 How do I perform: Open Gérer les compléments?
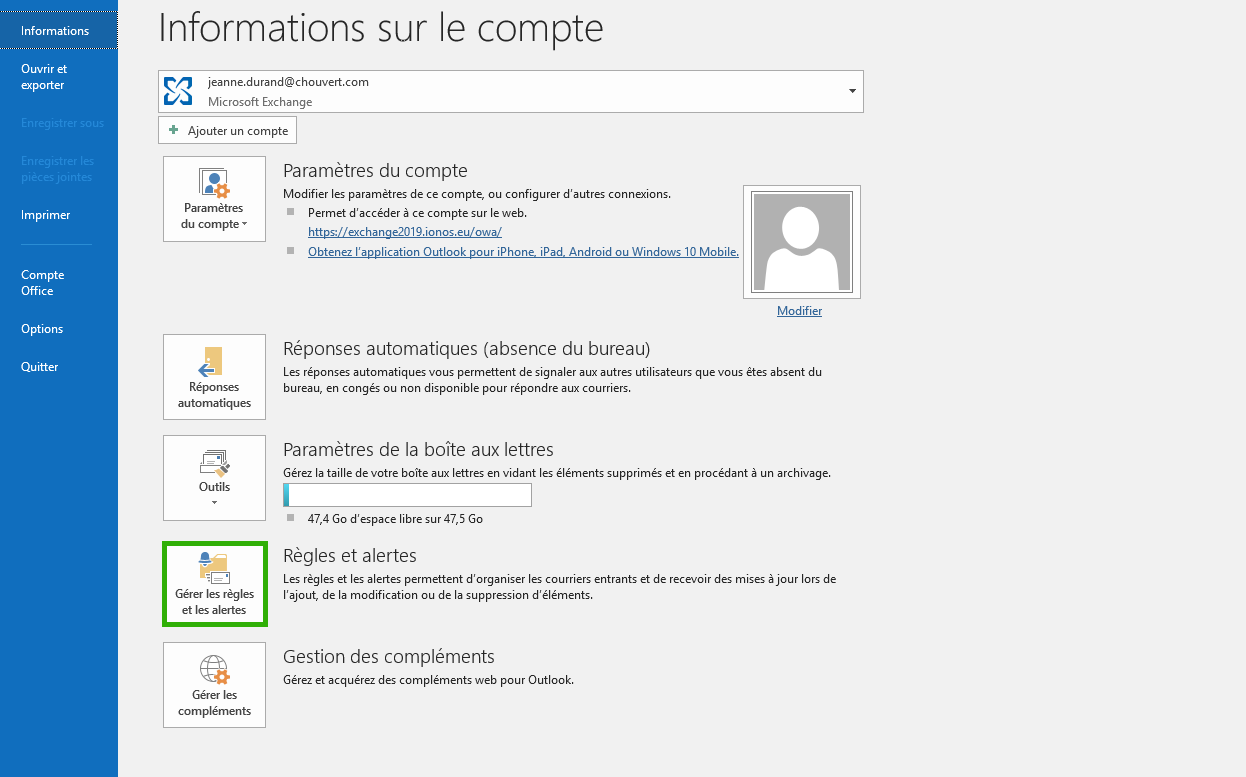coord(214,685)
